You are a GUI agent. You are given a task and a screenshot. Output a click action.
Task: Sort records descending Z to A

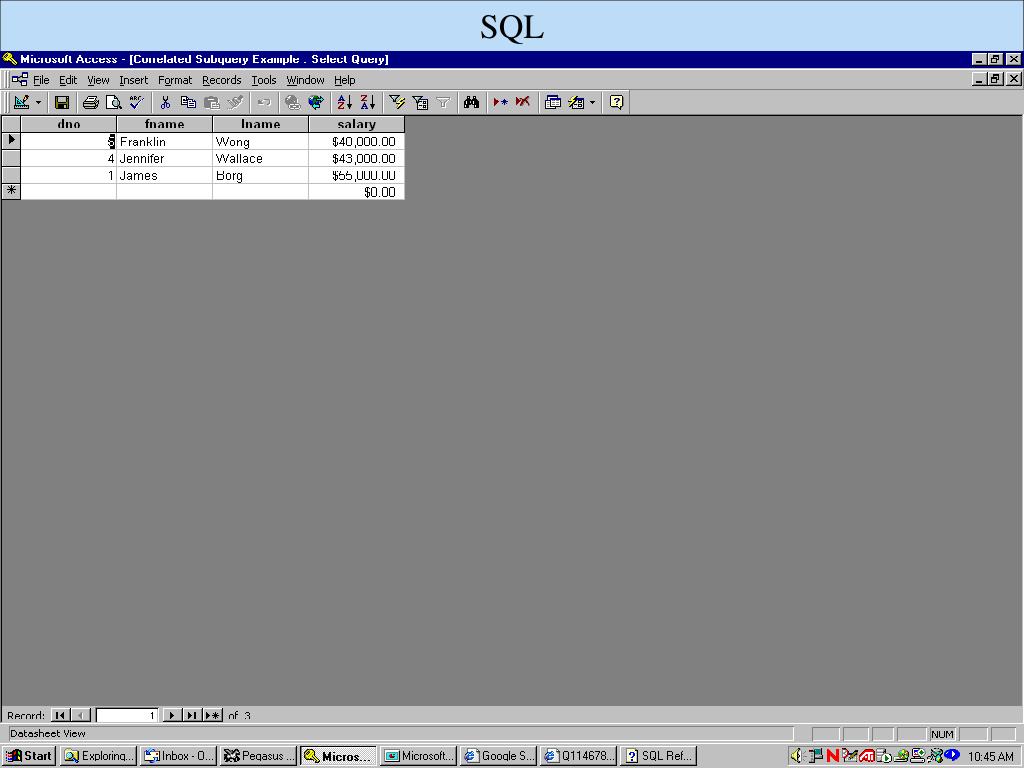point(368,103)
